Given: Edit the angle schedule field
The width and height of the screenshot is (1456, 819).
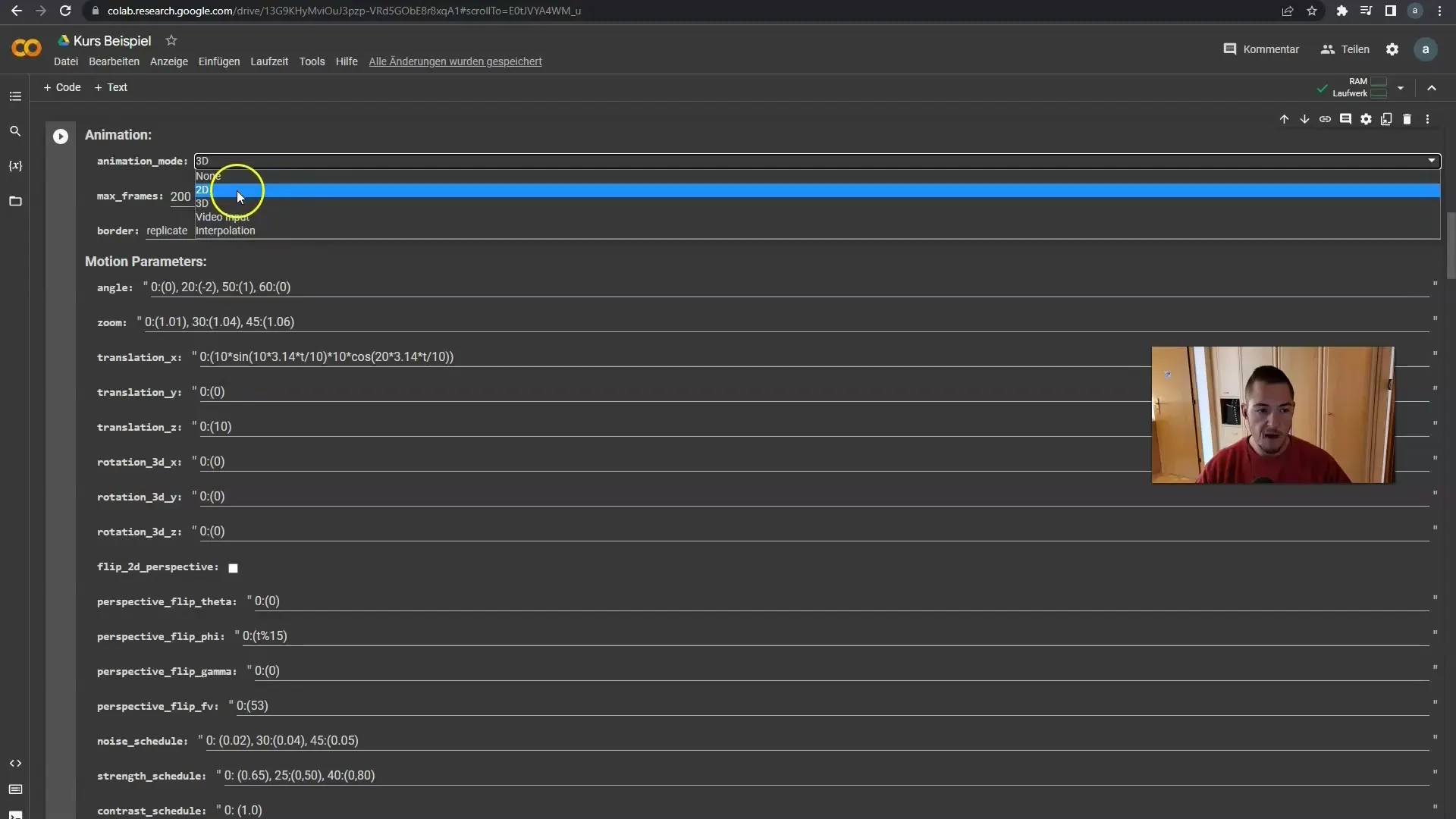Looking at the screenshot, I should pyautogui.click(x=789, y=287).
